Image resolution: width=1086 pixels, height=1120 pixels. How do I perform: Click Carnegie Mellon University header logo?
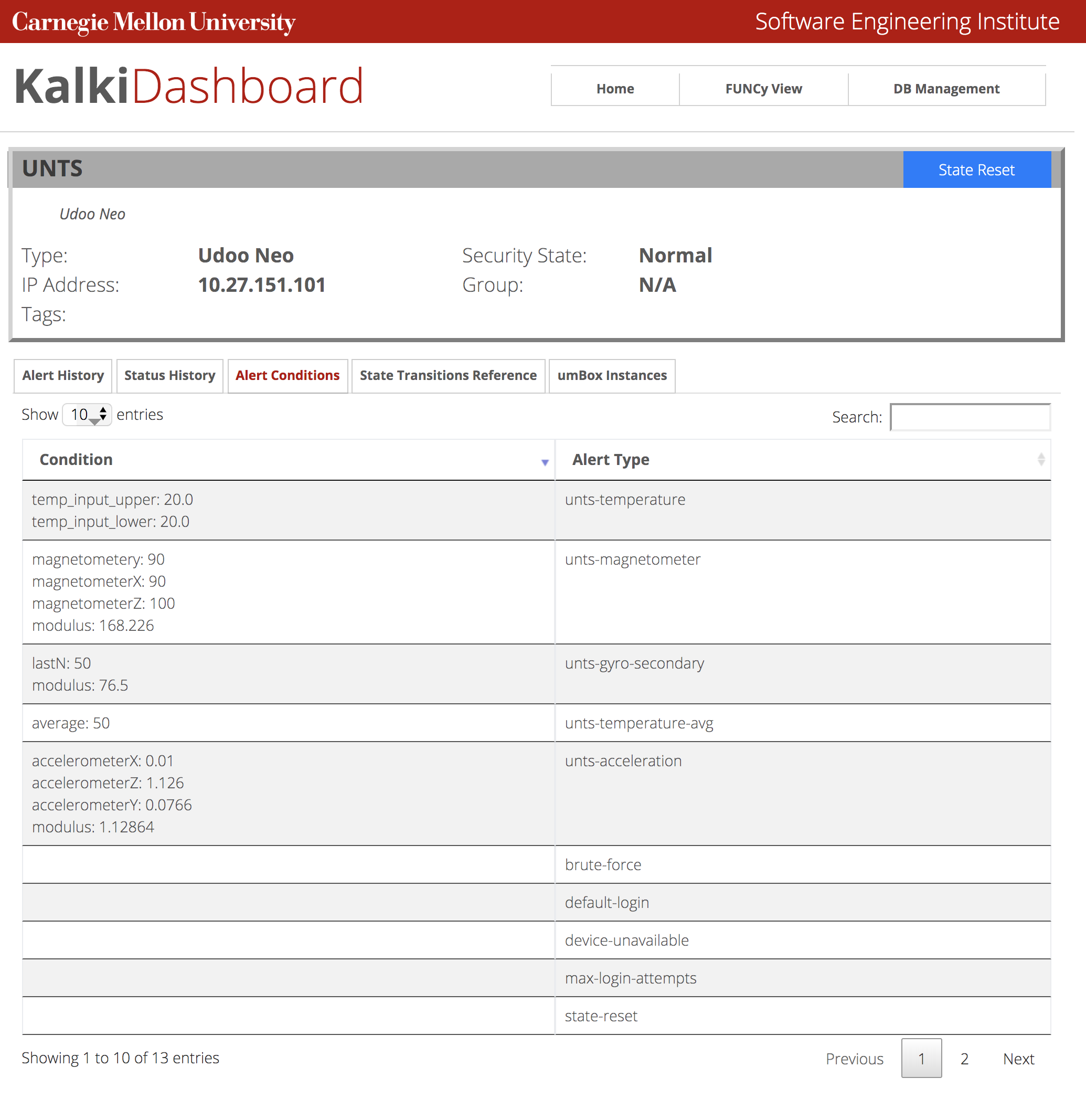pyautogui.click(x=154, y=22)
